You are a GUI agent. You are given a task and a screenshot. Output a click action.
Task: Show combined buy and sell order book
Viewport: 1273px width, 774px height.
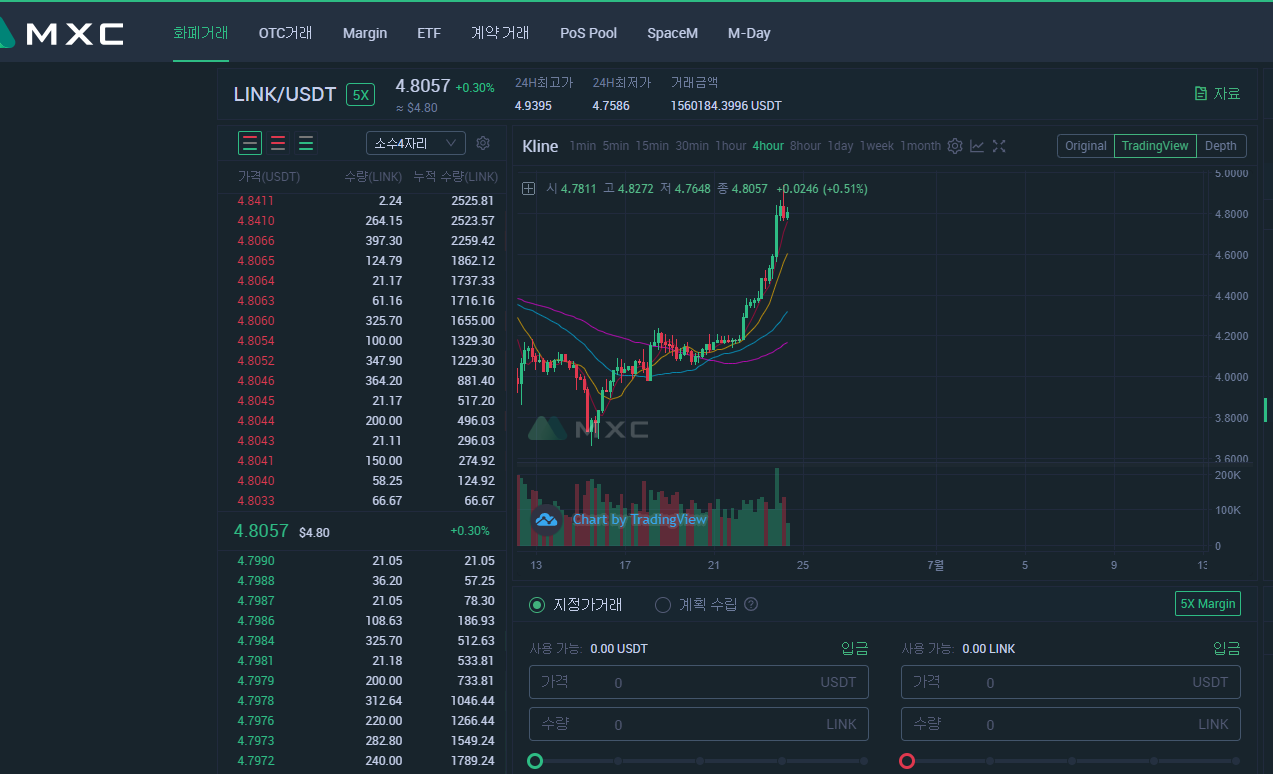[x=250, y=143]
